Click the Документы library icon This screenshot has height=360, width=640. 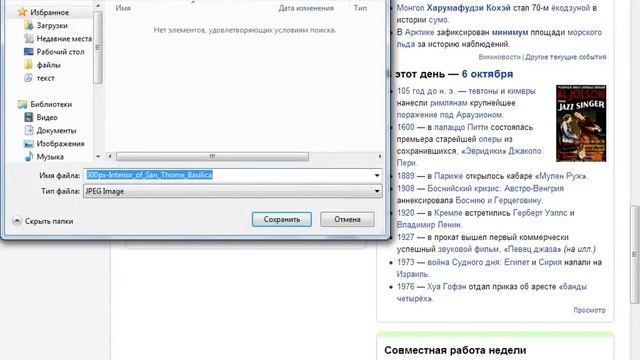coord(28,130)
